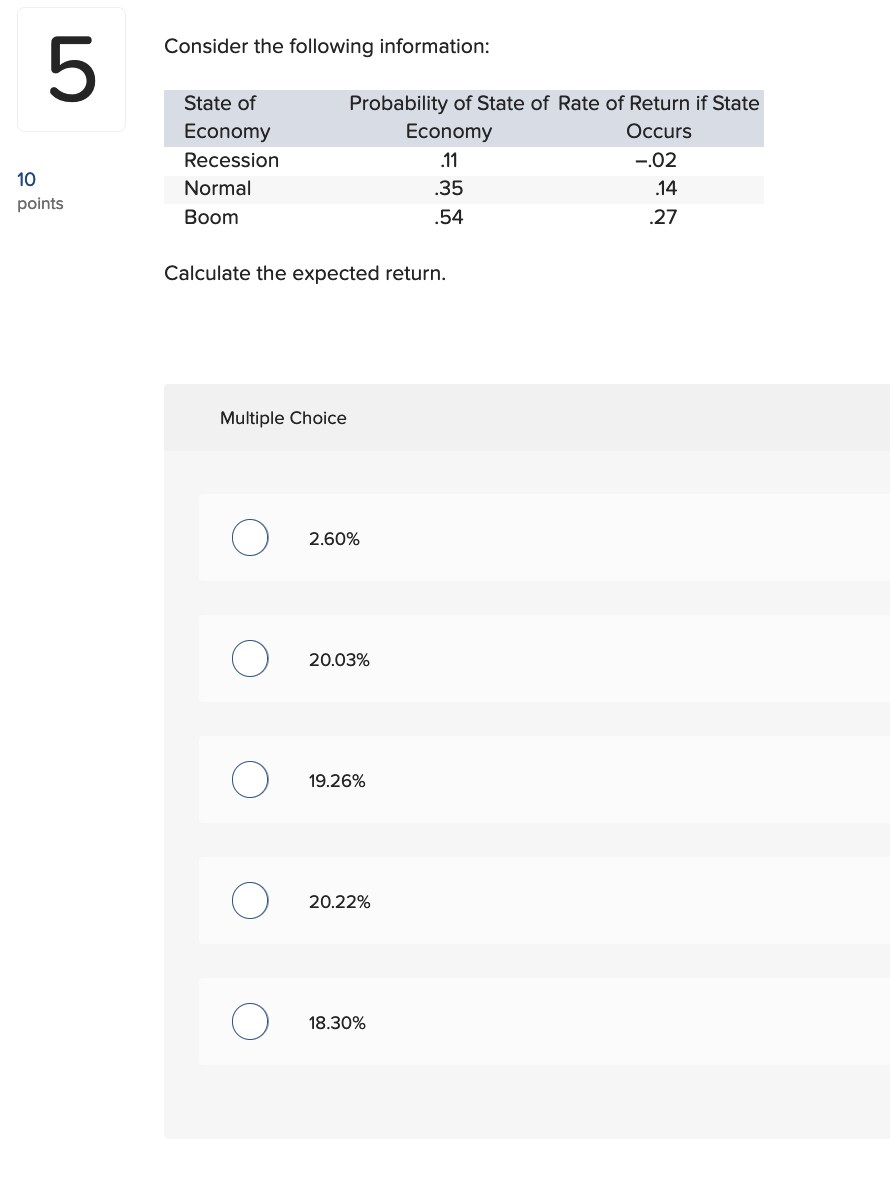Mark 20.22% as the answer

(x=250, y=901)
